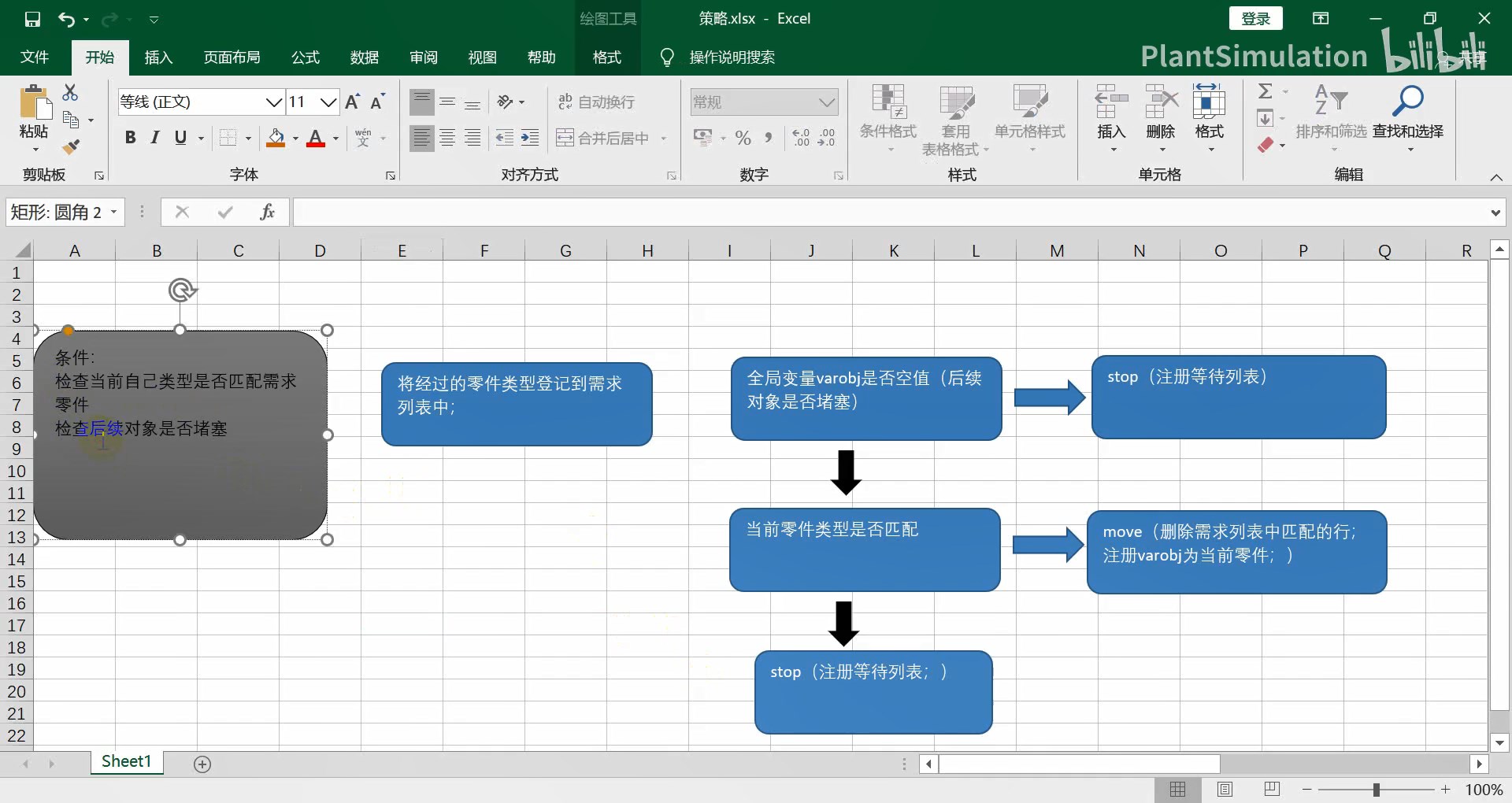Save the workbook with the Save icon
Screen dimensions: 1512x803
[32, 19]
